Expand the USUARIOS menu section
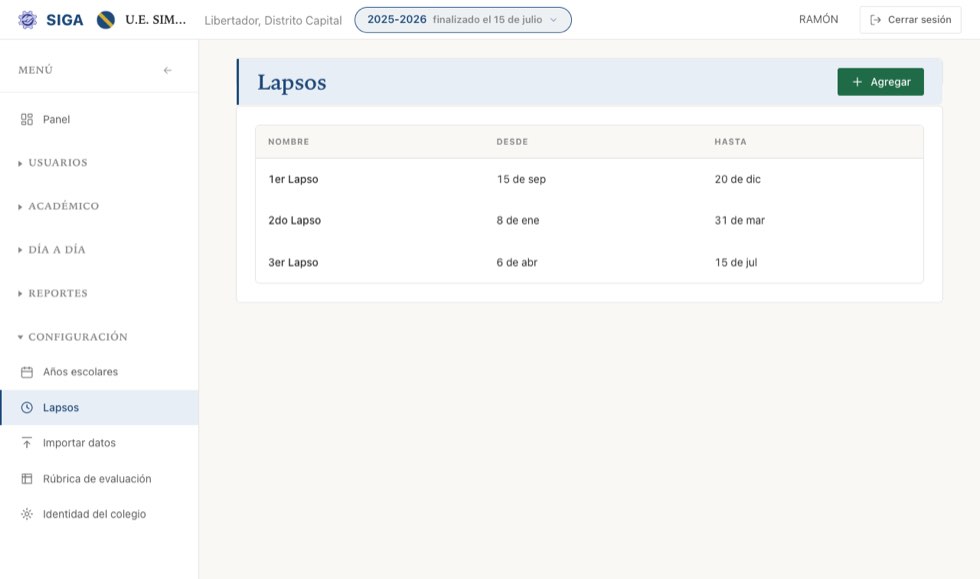This screenshot has width=980, height=579. coord(53,163)
